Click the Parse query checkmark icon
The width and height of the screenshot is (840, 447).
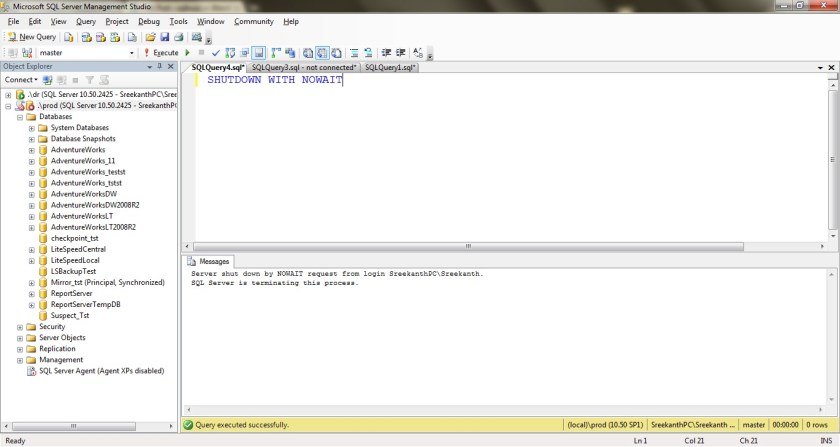click(216, 52)
